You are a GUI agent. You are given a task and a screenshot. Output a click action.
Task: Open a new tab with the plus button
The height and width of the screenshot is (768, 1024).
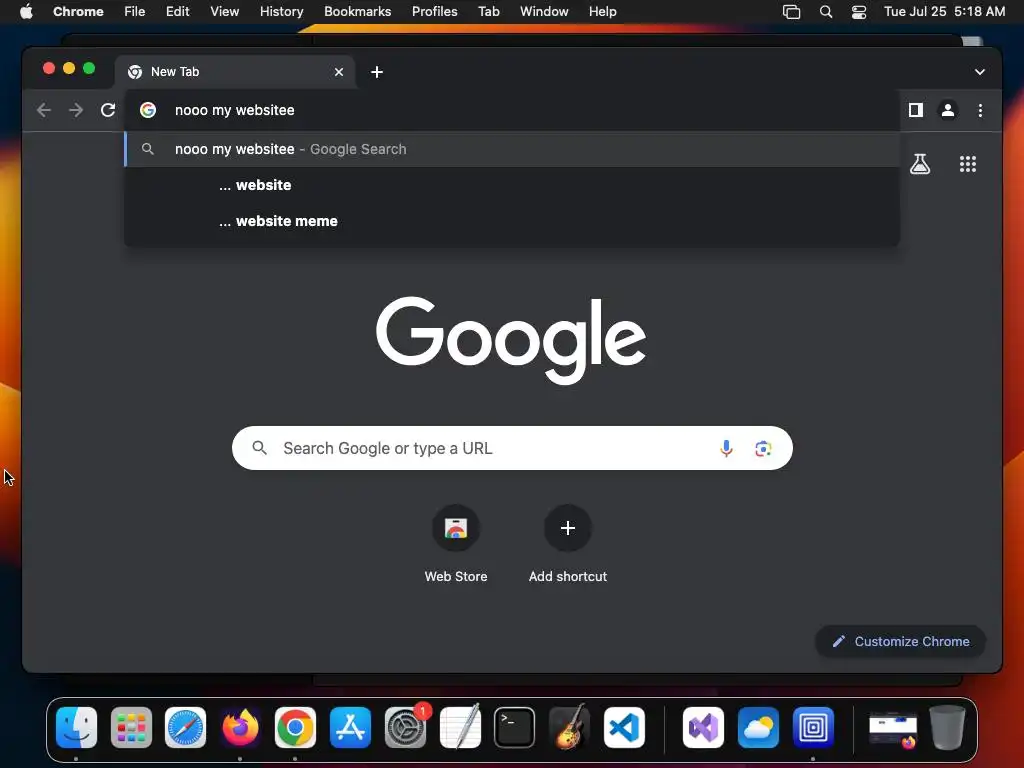377,72
